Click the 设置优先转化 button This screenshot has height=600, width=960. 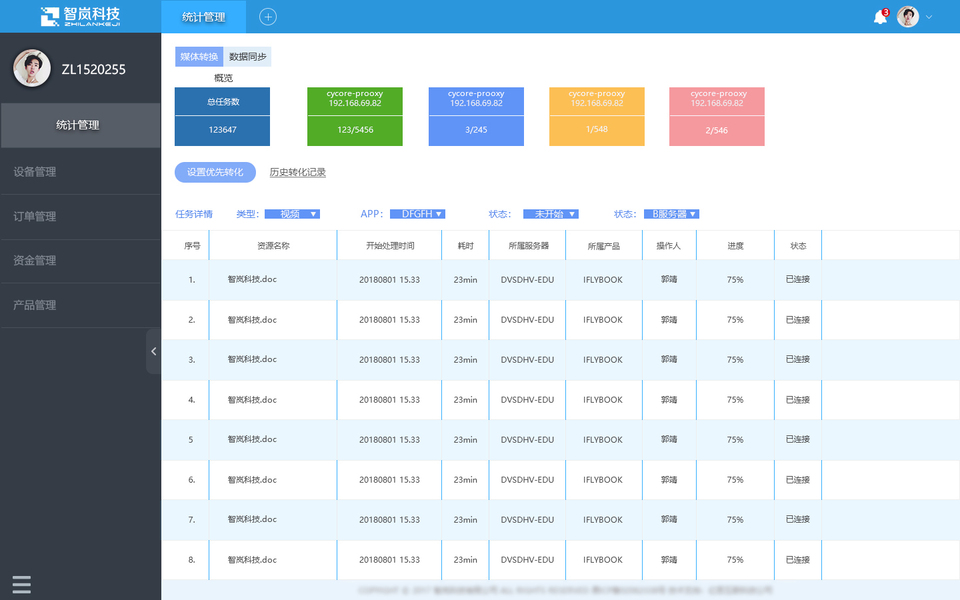pos(215,172)
